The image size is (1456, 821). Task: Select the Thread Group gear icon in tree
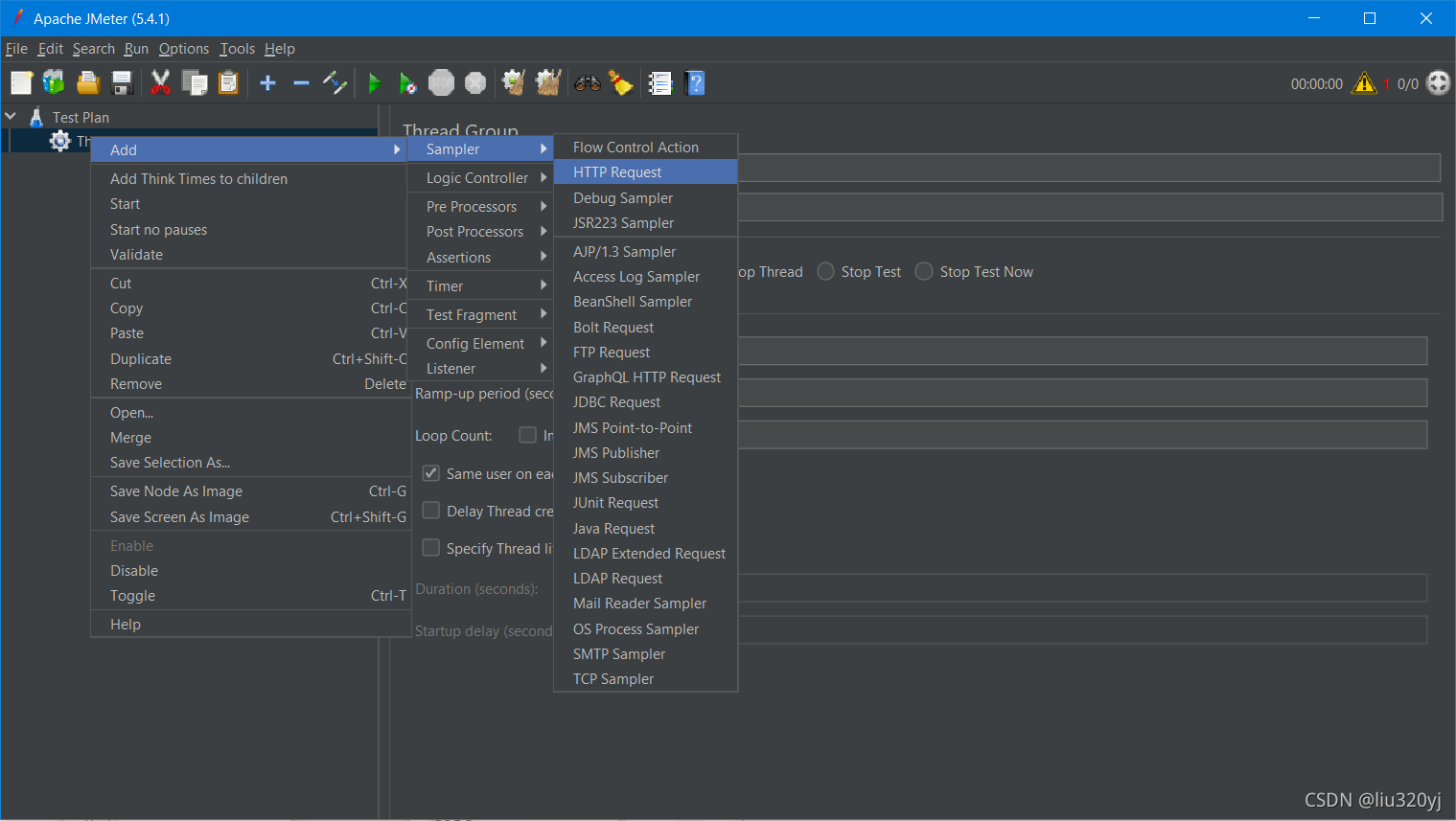[60, 141]
